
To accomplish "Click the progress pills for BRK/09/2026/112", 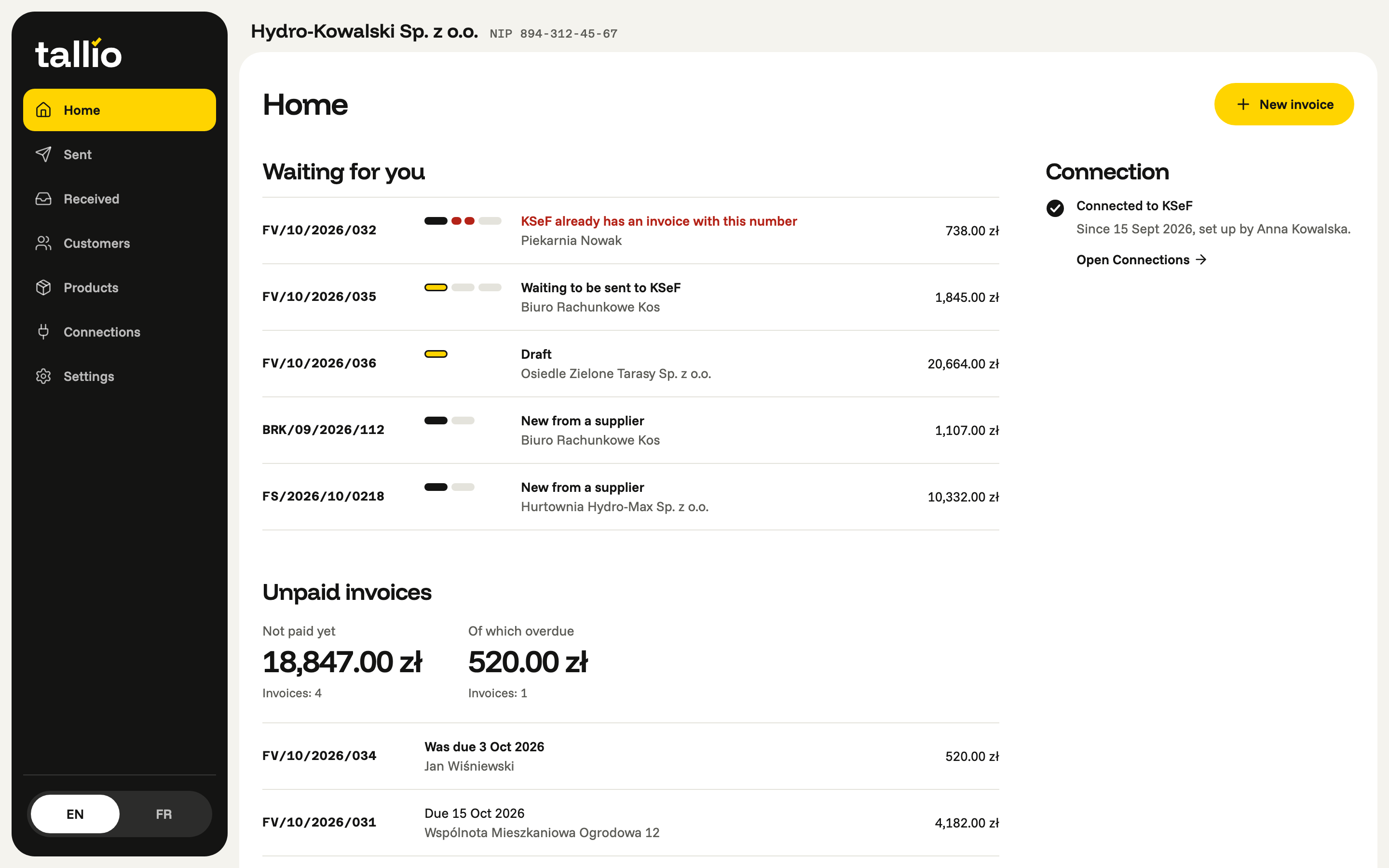I will point(449,421).
